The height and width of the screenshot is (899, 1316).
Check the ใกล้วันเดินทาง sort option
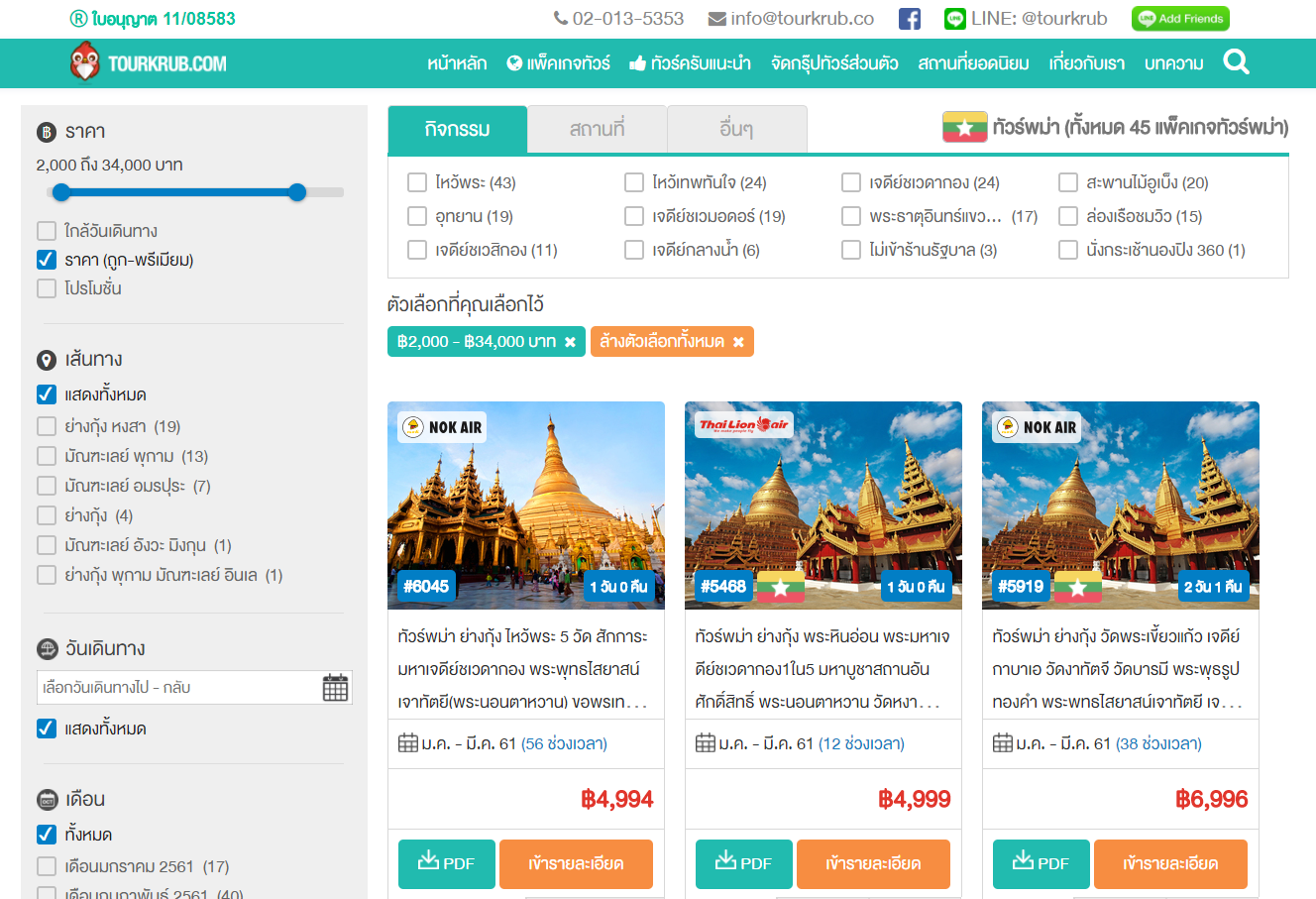[x=47, y=231]
